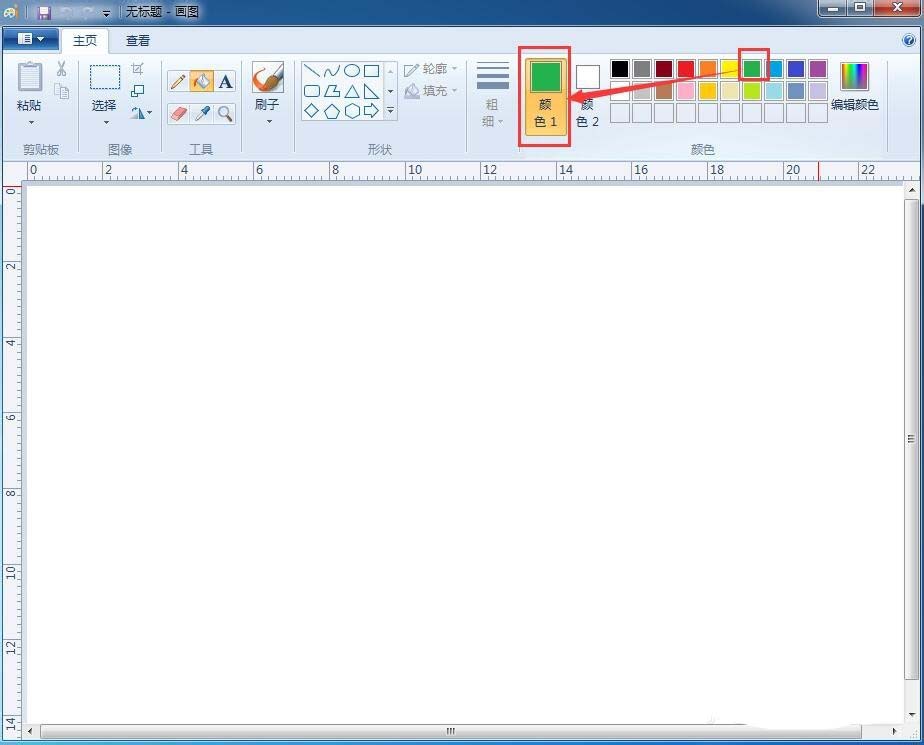Screen dimensions: 924x745
Task: Click the 编辑颜色 (Edit colors) button
Action: (854, 86)
